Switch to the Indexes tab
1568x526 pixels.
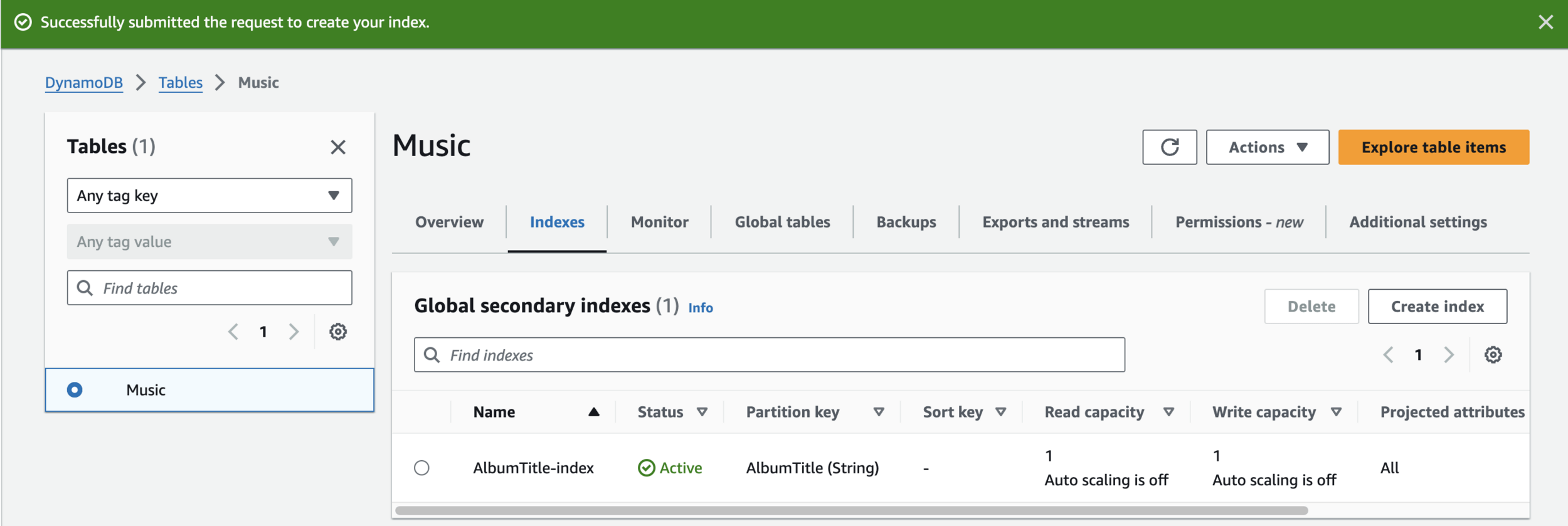(557, 222)
